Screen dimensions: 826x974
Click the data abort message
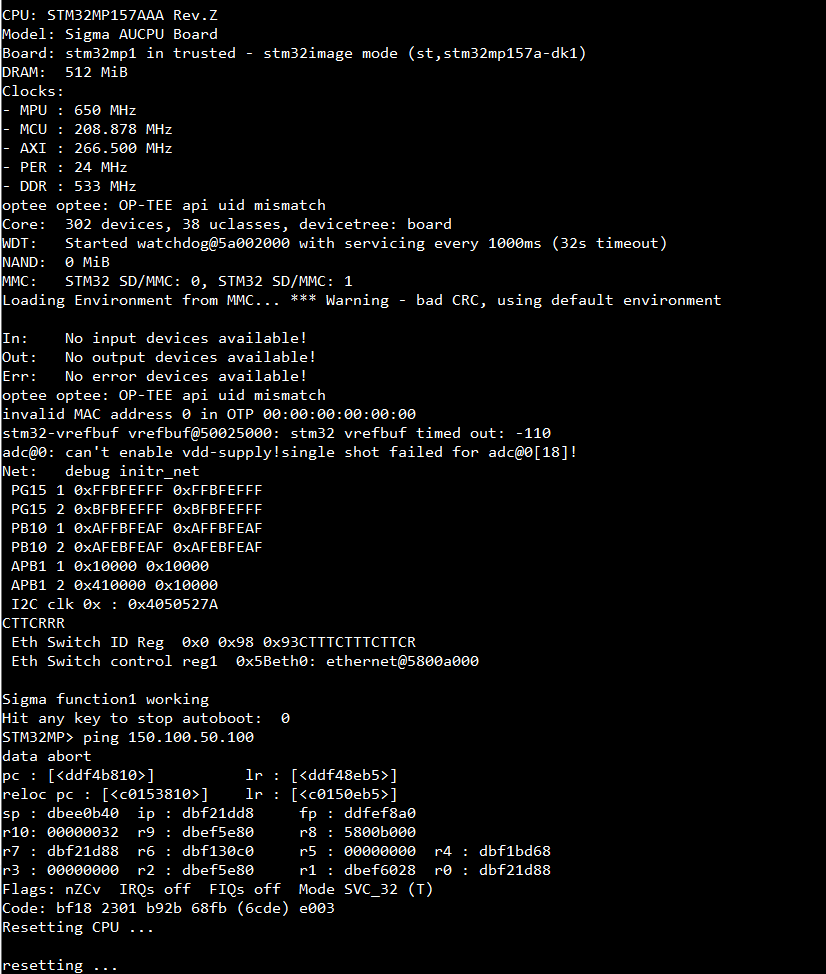(47, 757)
